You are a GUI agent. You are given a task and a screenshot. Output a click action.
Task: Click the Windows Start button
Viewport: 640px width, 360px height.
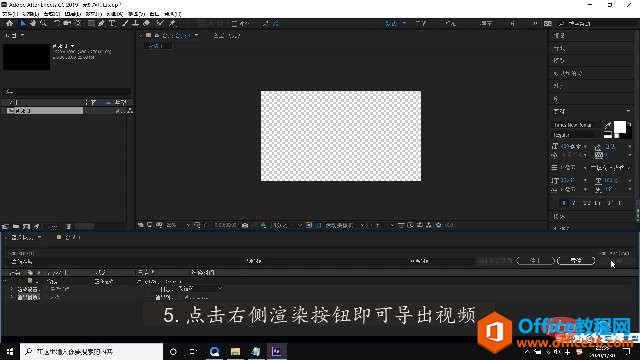click(x=10, y=351)
